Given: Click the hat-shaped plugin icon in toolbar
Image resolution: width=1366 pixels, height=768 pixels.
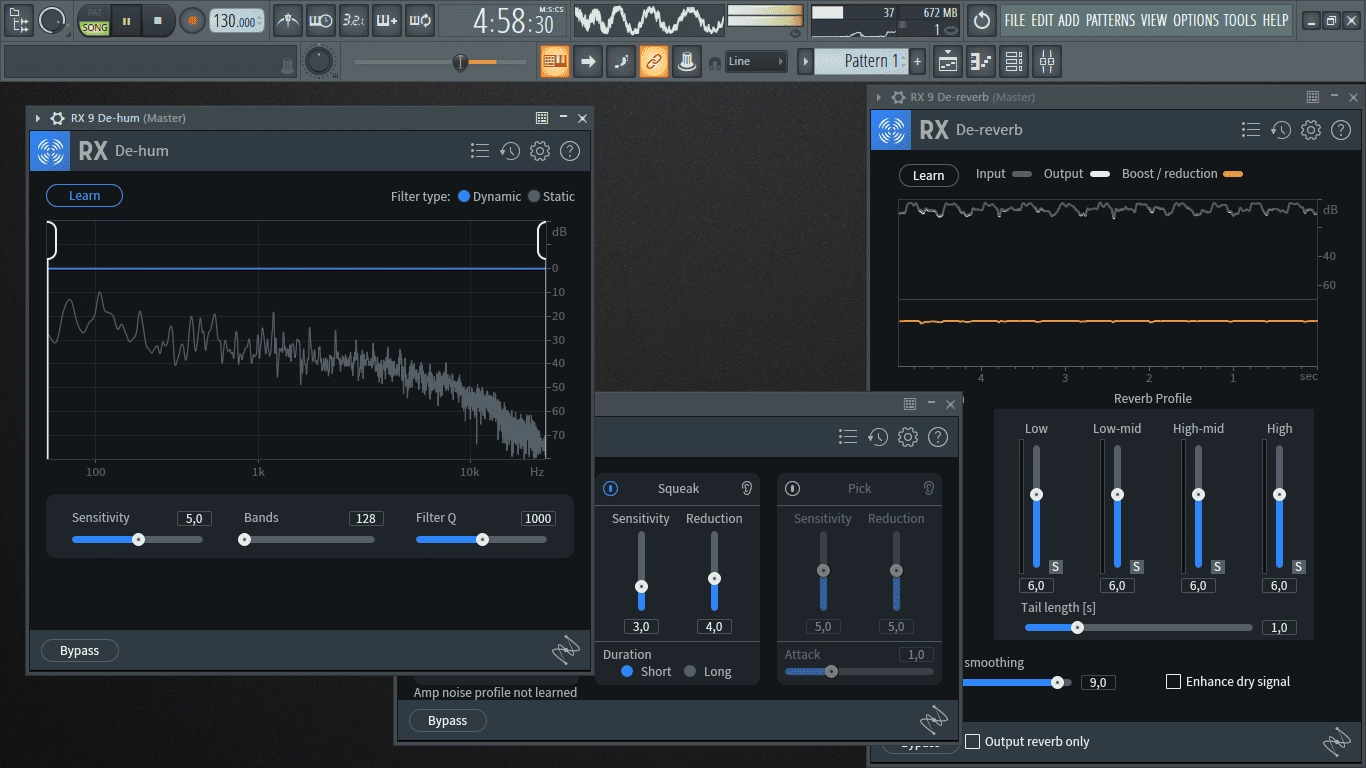Looking at the screenshot, I should click(x=686, y=61).
